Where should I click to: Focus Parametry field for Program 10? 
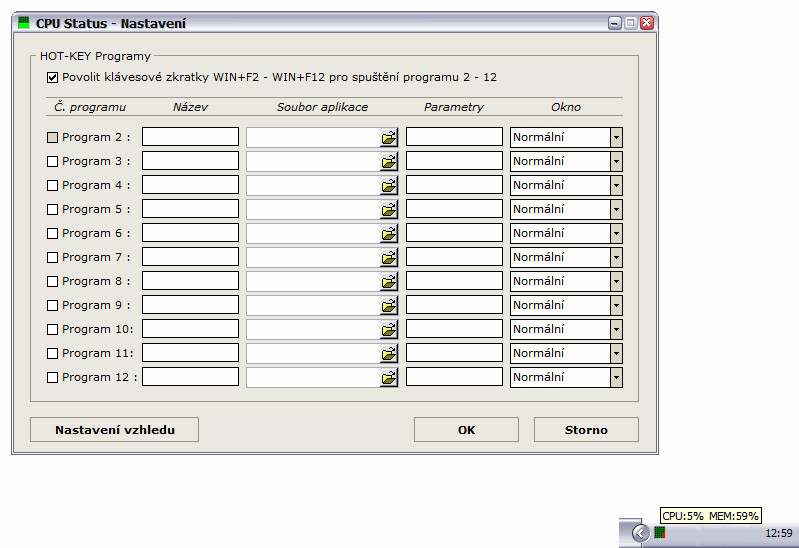(454, 328)
